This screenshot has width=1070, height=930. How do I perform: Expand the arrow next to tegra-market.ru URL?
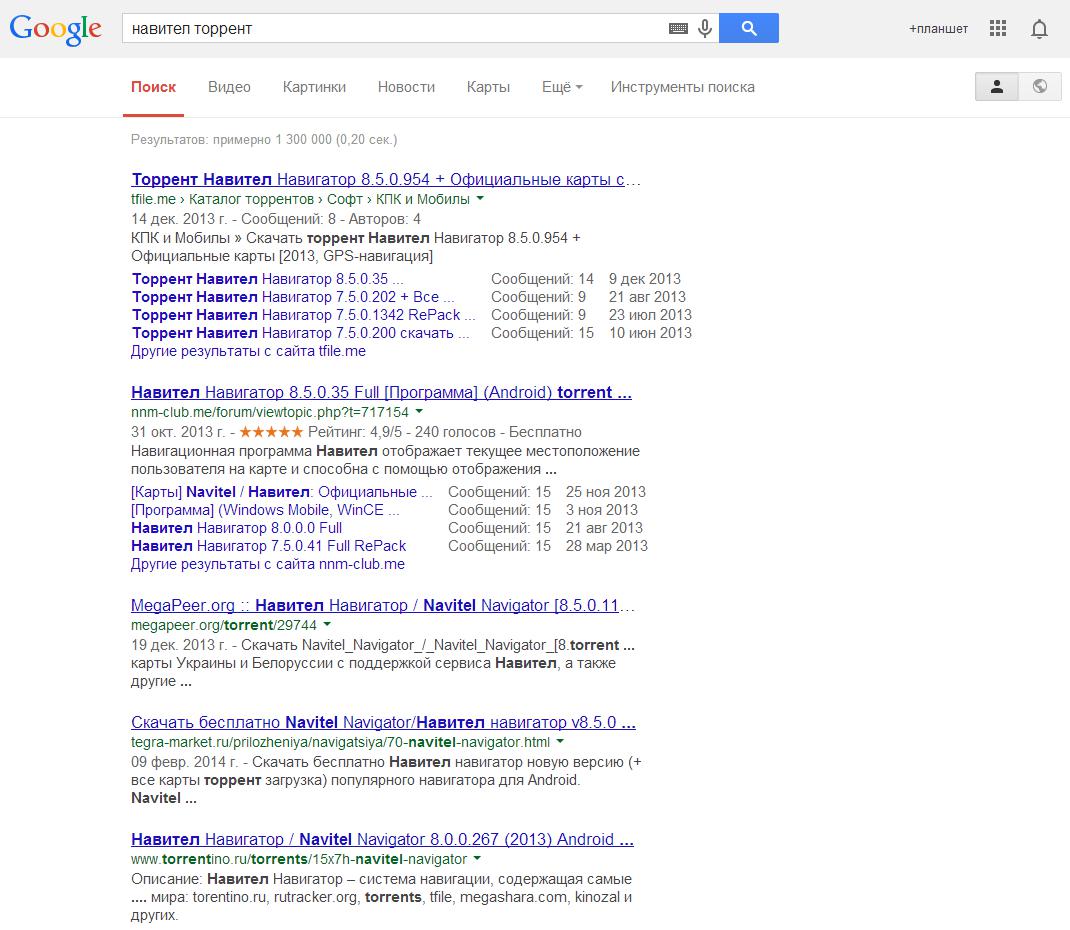560,742
